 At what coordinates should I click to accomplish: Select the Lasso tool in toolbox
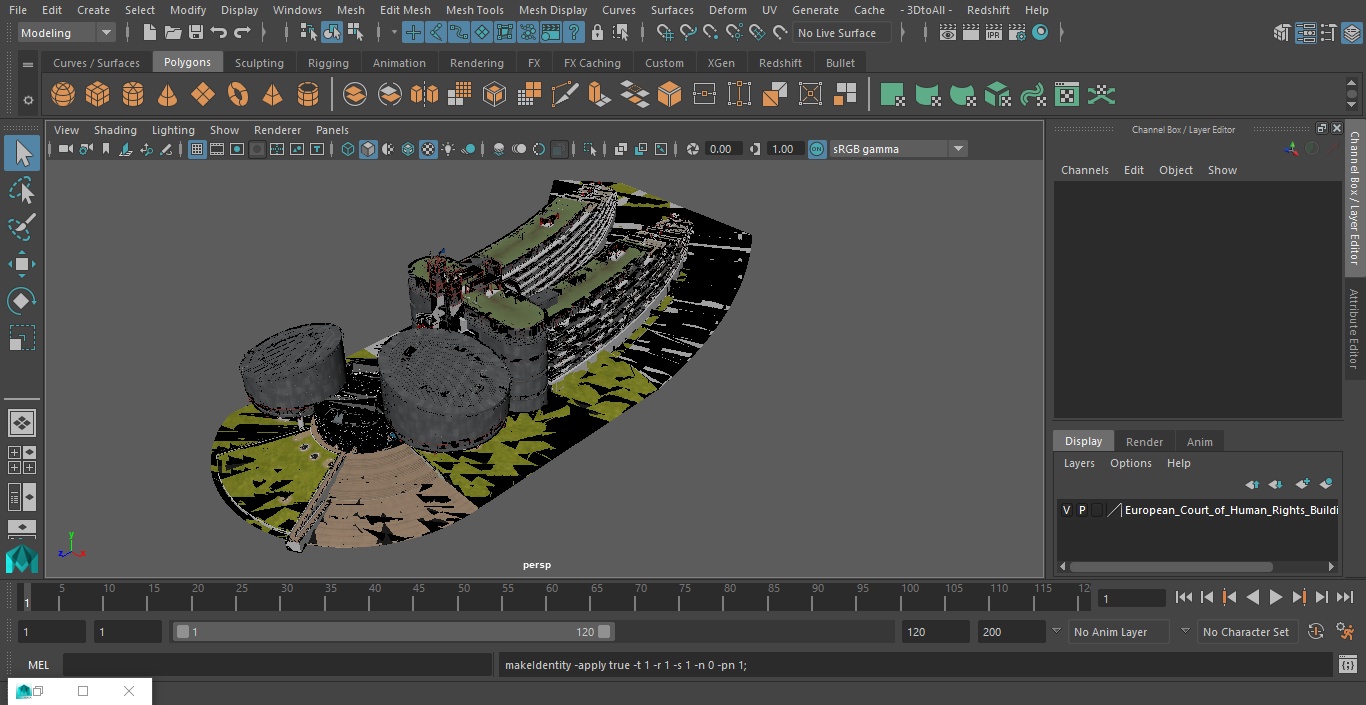[x=21, y=191]
